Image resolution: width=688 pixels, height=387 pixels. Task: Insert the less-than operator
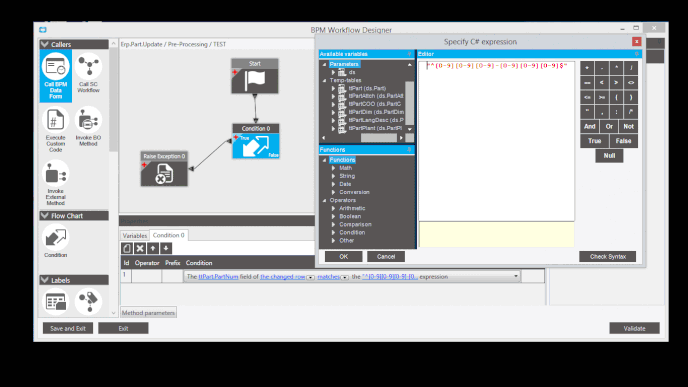click(602, 82)
